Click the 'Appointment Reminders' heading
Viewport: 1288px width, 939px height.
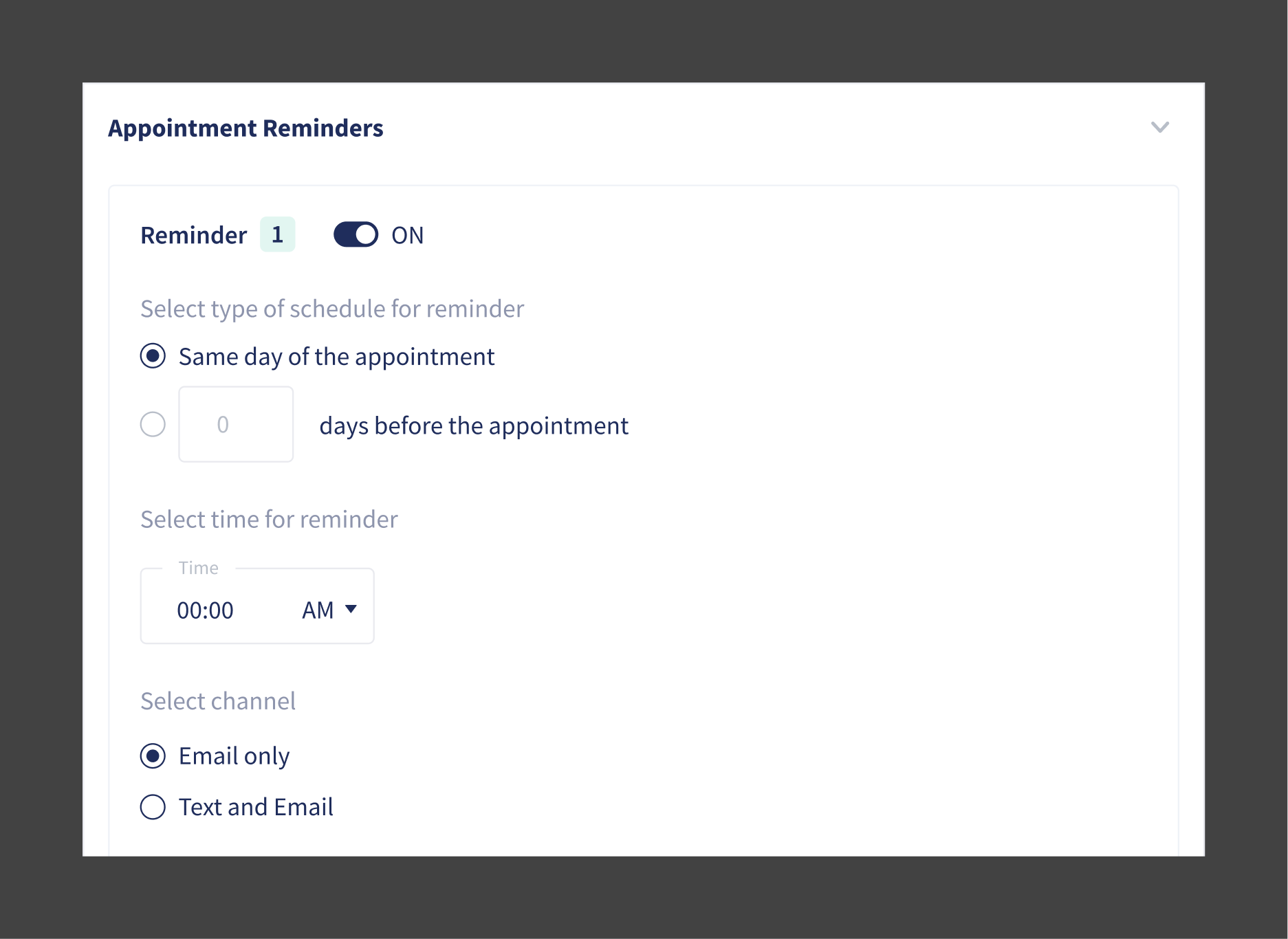[x=245, y=128]
